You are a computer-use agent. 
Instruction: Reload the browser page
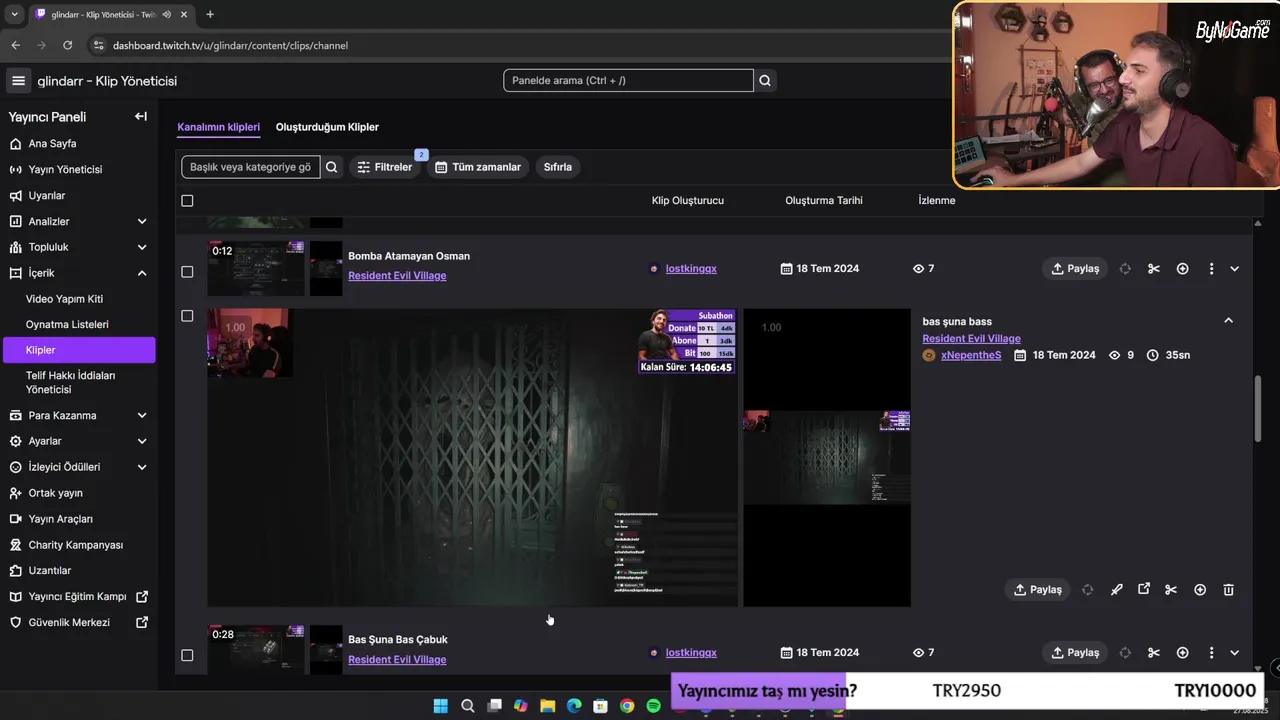(67, 45)
